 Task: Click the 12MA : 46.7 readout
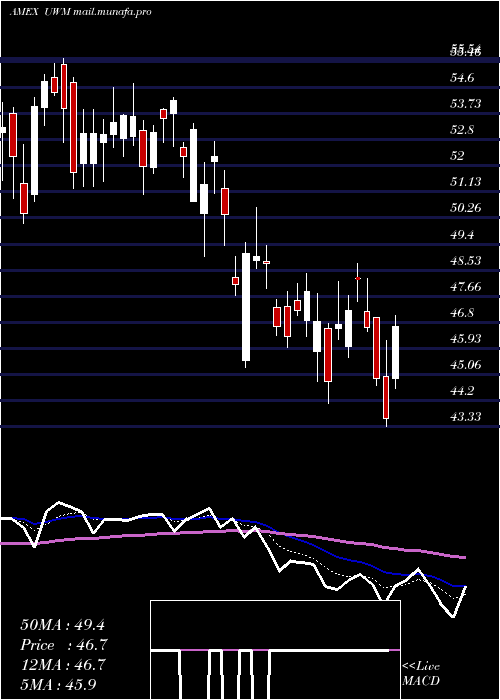[63, 665]
